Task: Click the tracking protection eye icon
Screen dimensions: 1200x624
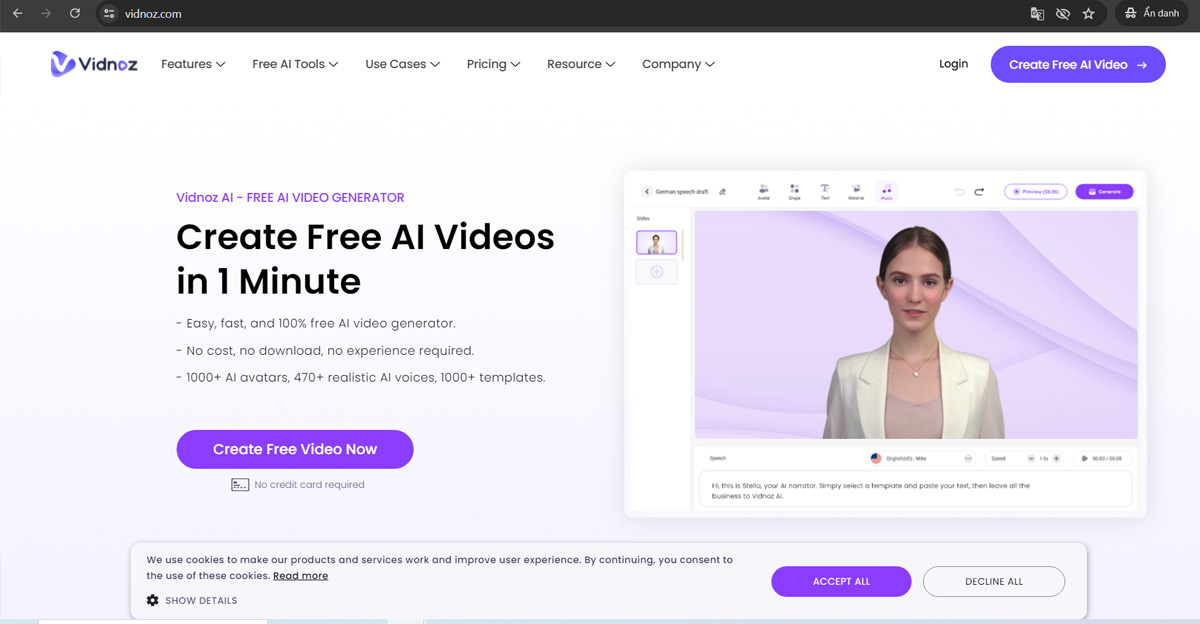Action: click(1063, 14)
